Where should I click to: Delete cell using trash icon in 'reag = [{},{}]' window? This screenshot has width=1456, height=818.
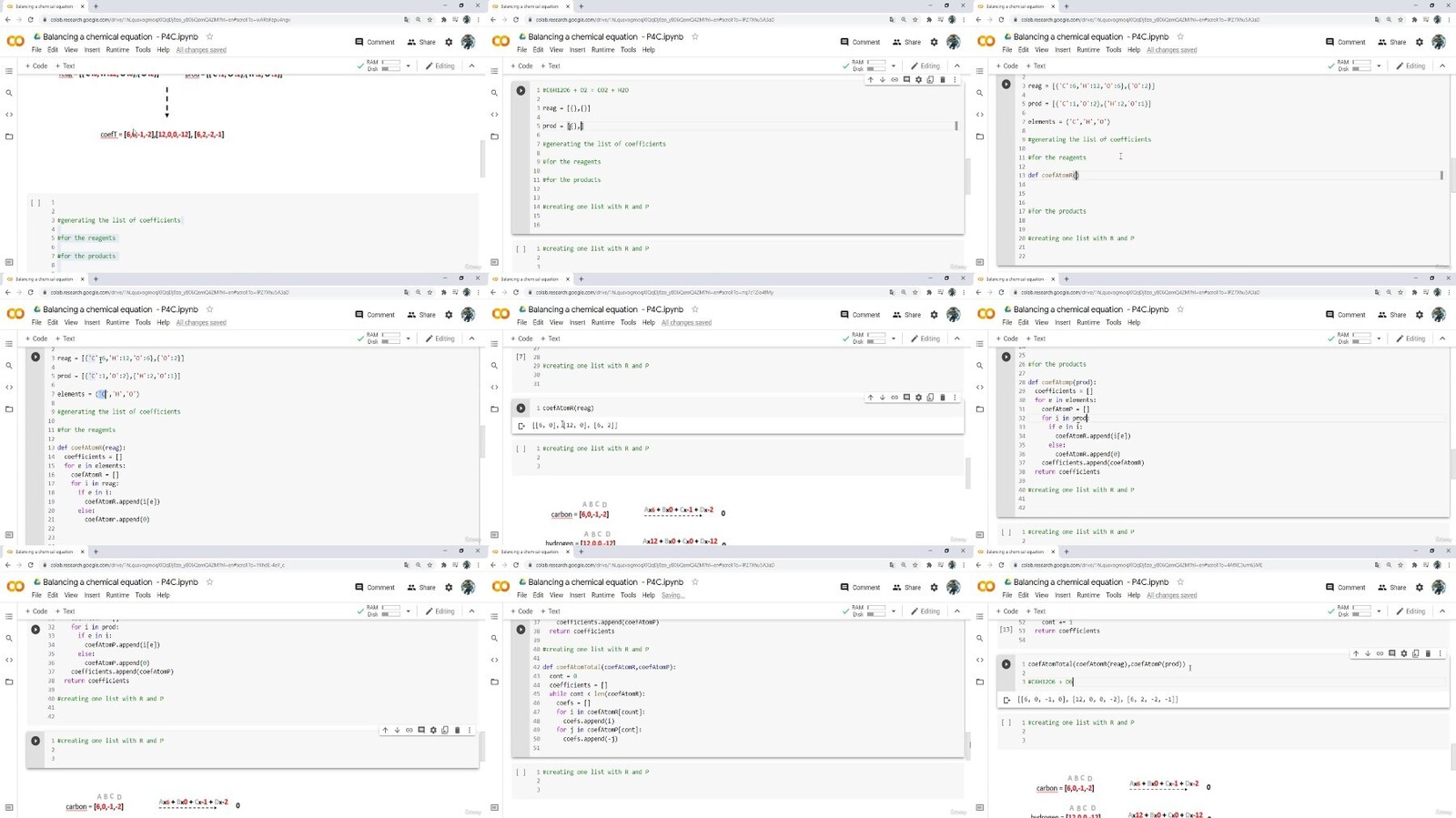point(942,80)
